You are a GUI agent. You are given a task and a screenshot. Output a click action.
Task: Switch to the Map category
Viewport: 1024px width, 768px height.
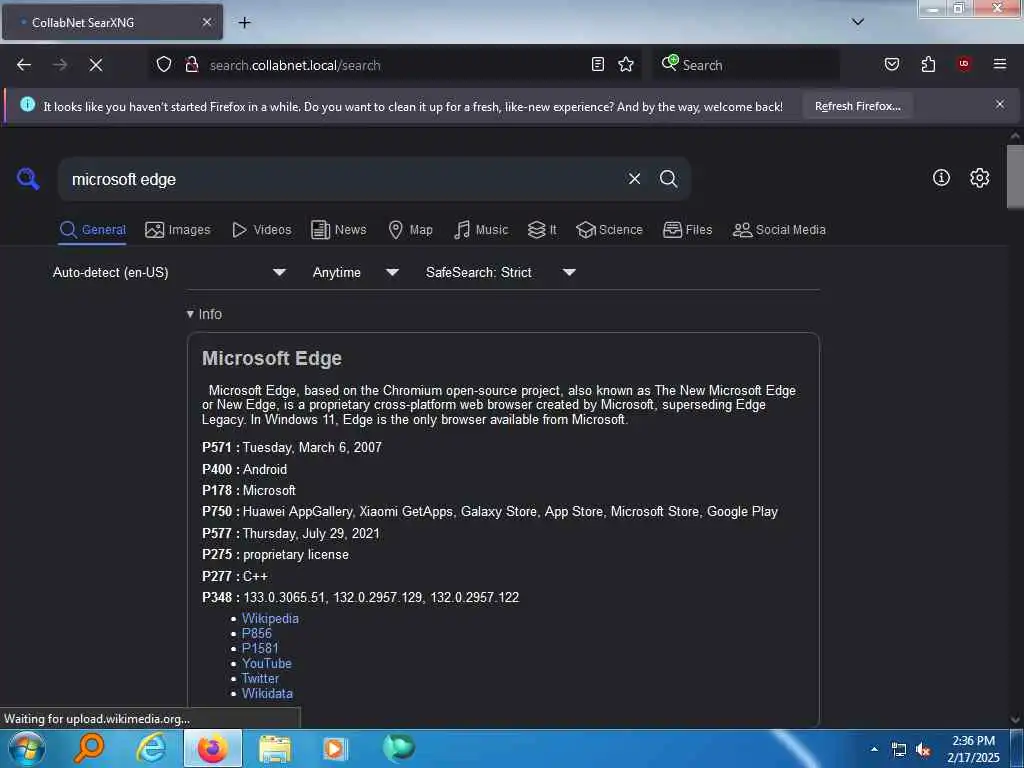coord(411,230)
